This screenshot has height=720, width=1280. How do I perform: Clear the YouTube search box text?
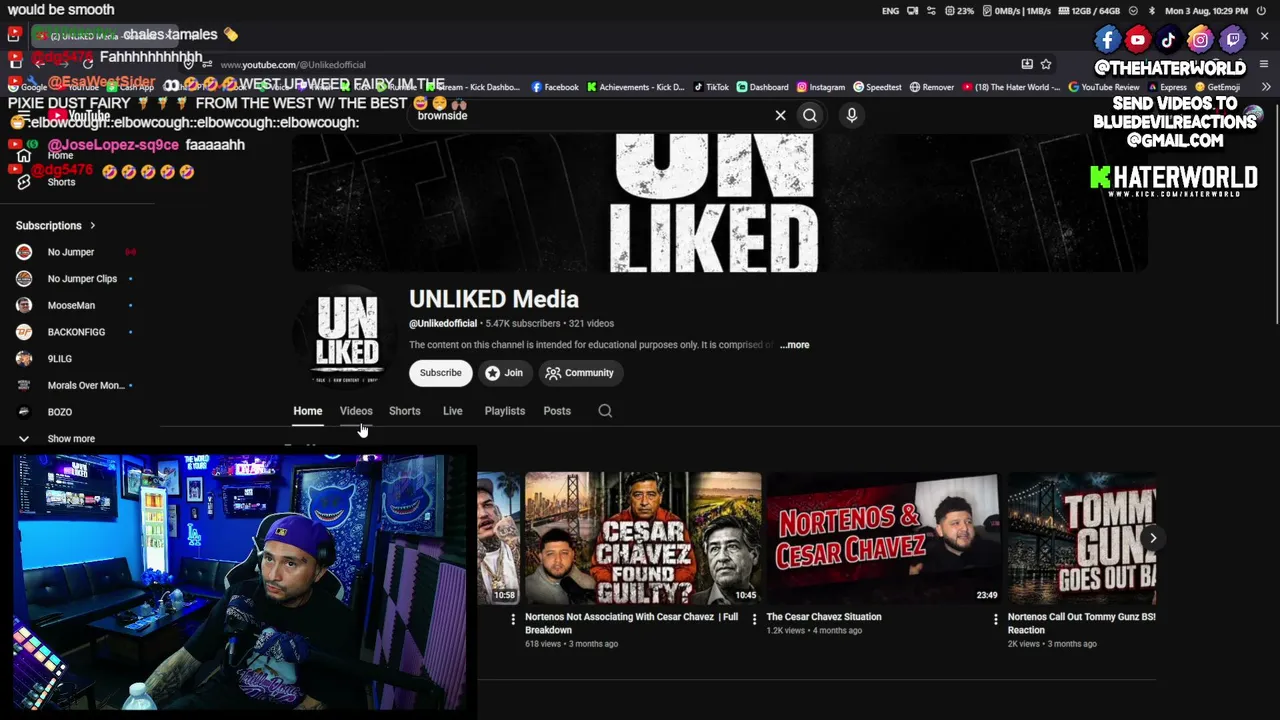(x=780, y=115)
